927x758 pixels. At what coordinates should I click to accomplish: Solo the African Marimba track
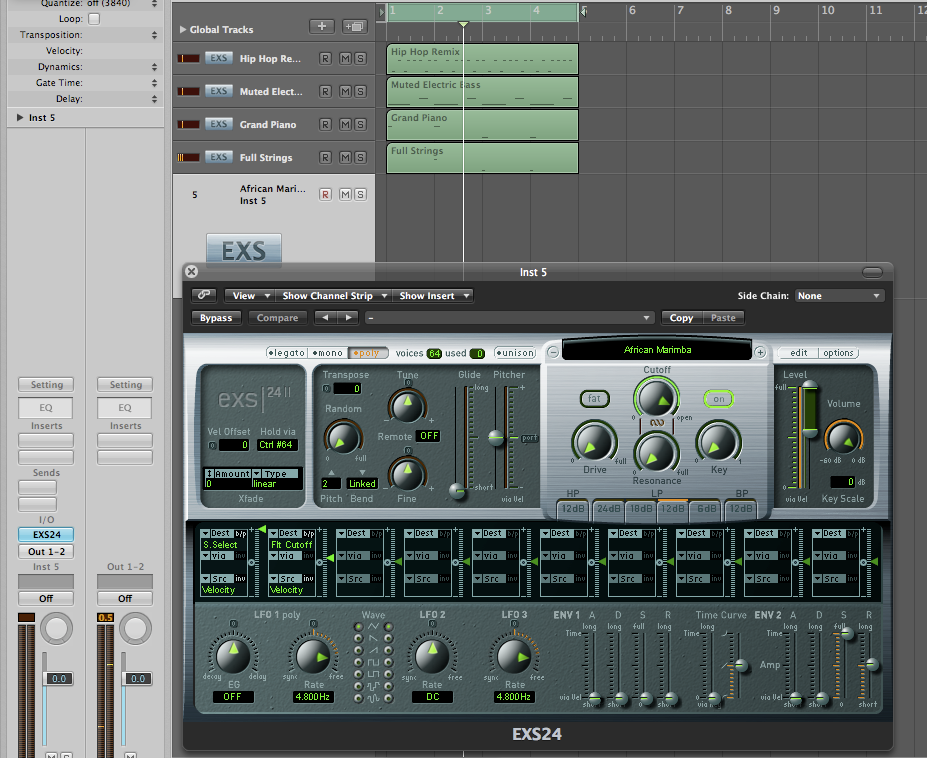(x=360, y=195)
